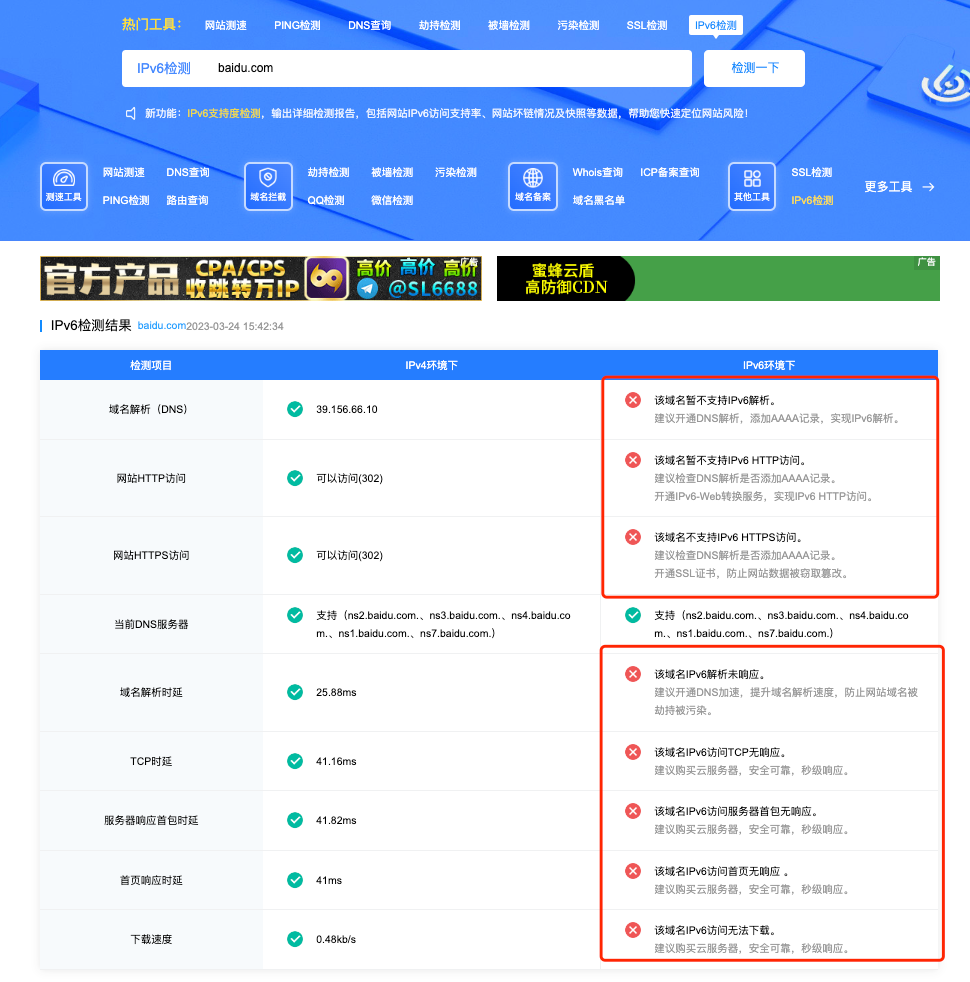Click the baidu.com link in results header
Screen dimensions: 970x982
click(x=161, y=326)
